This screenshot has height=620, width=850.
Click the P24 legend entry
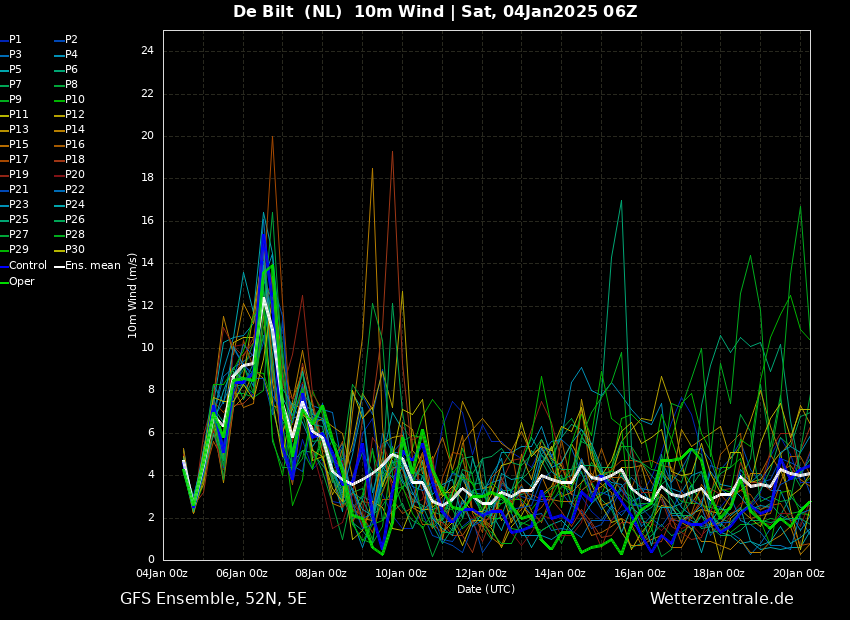click(75, 205)
